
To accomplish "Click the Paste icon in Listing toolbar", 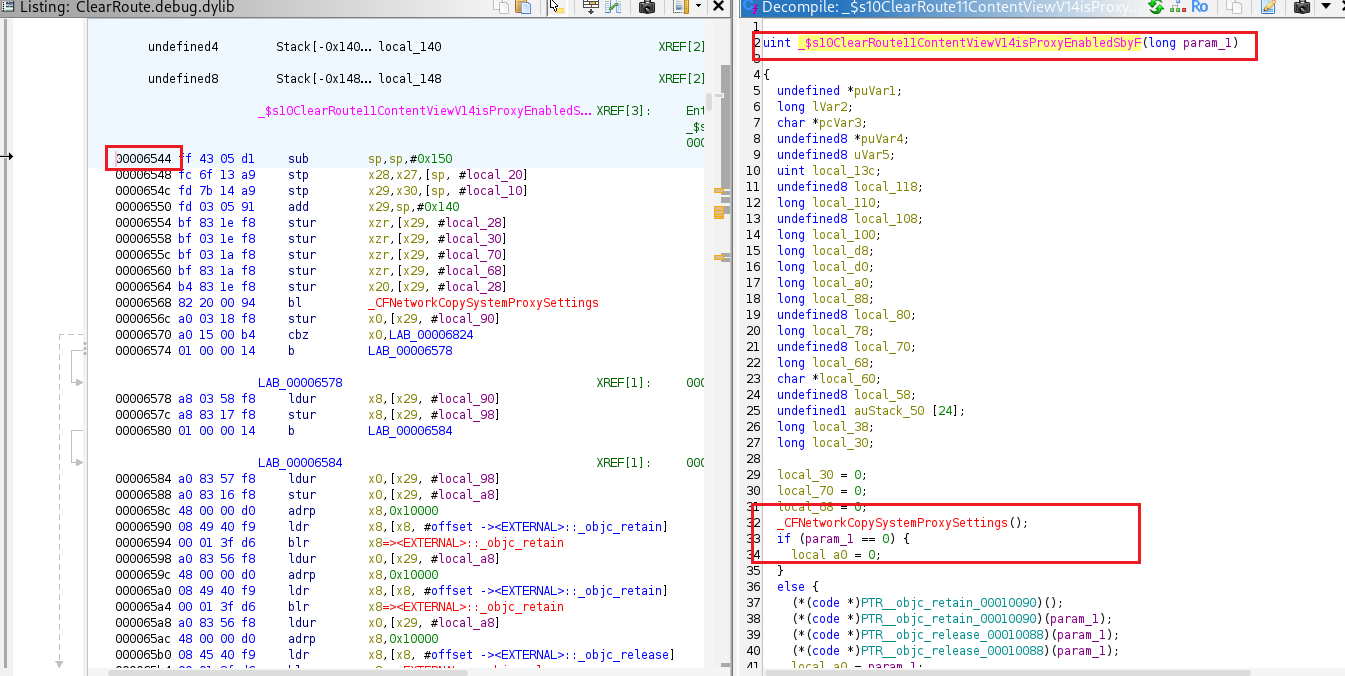I will pos(522,7).
